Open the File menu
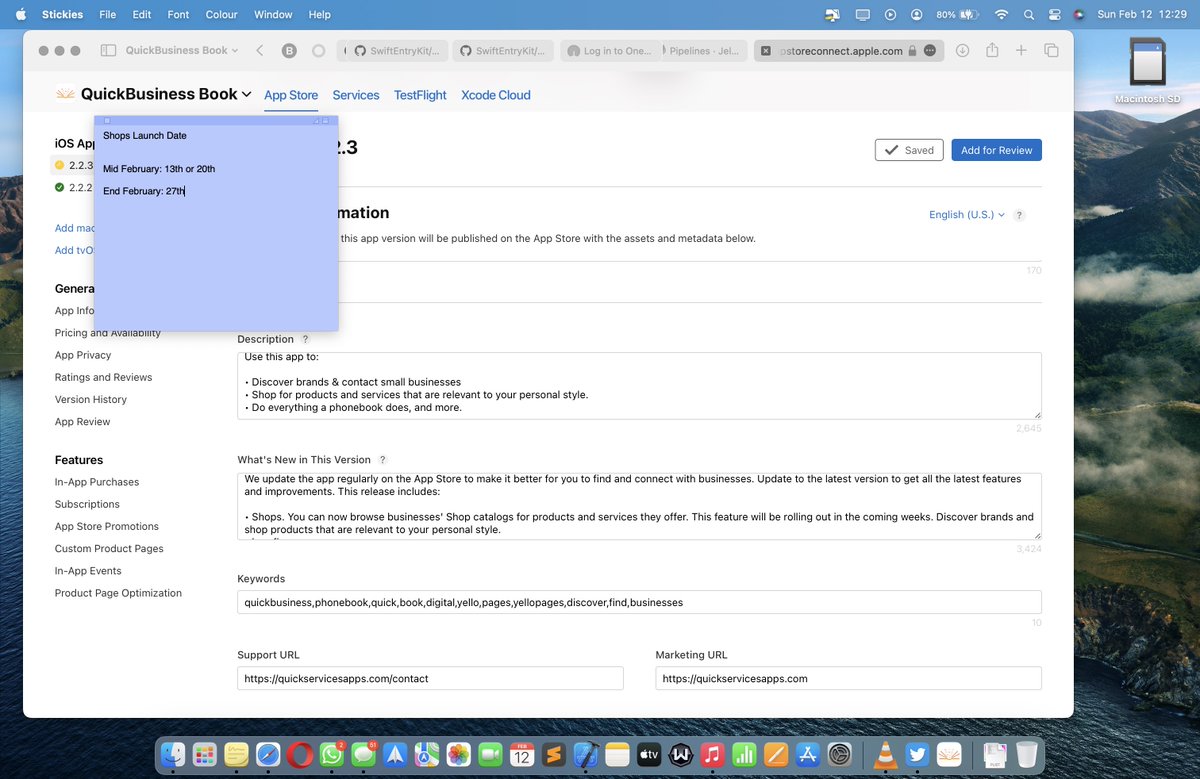The width and height of the screenshot is (1200, 779). [108, 15]
